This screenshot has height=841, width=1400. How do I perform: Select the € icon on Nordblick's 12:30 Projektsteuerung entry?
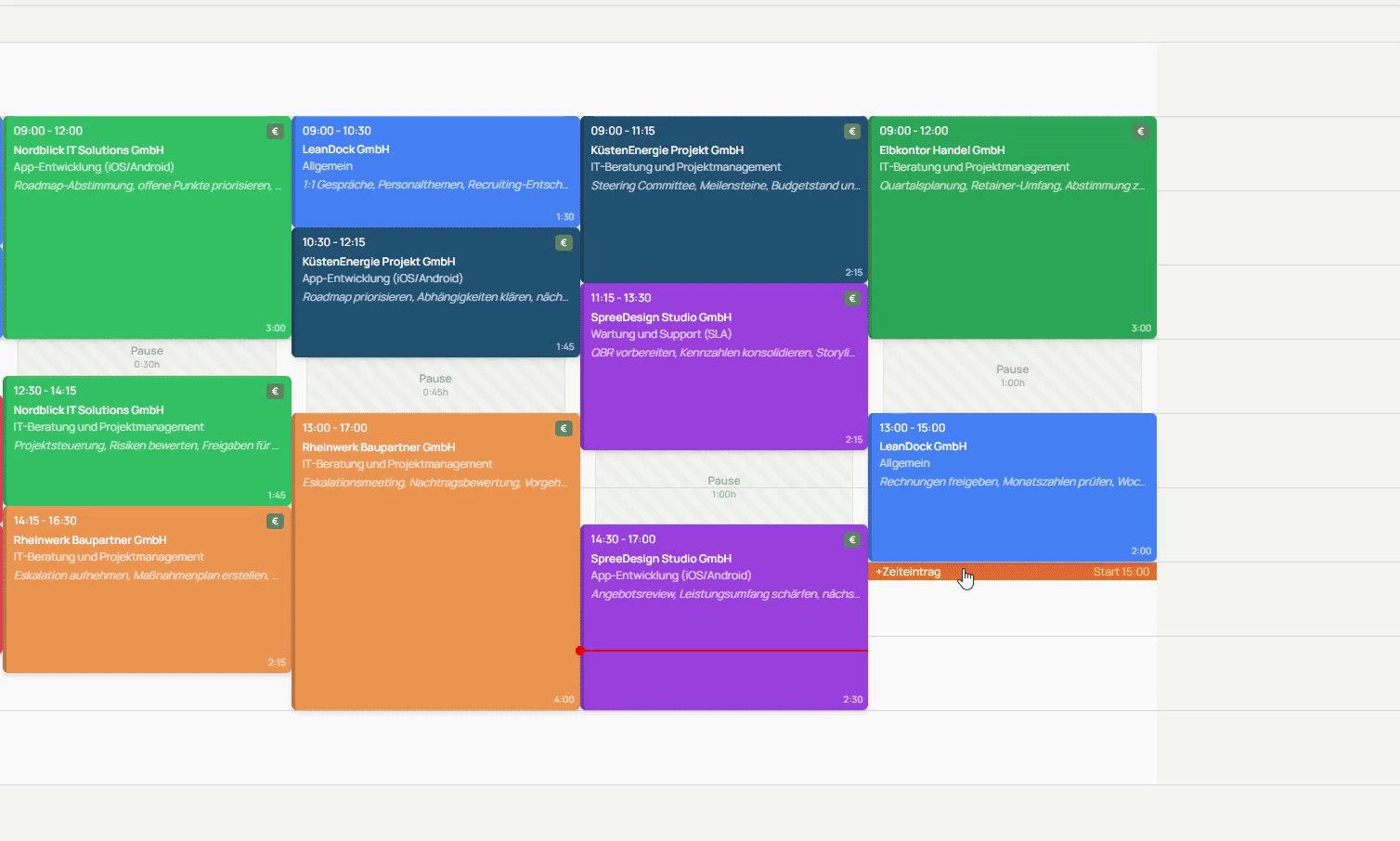coord(275,391)
